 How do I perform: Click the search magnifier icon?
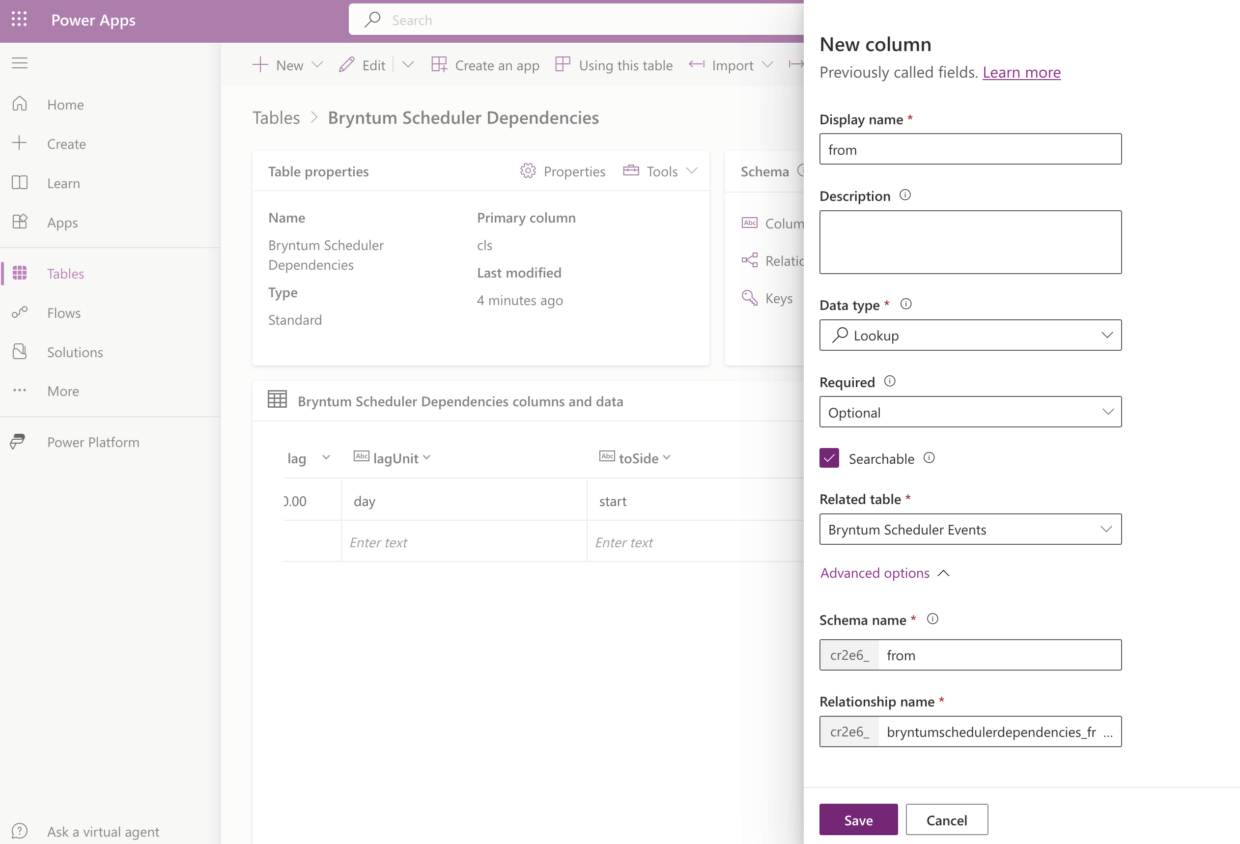point(370,19)
